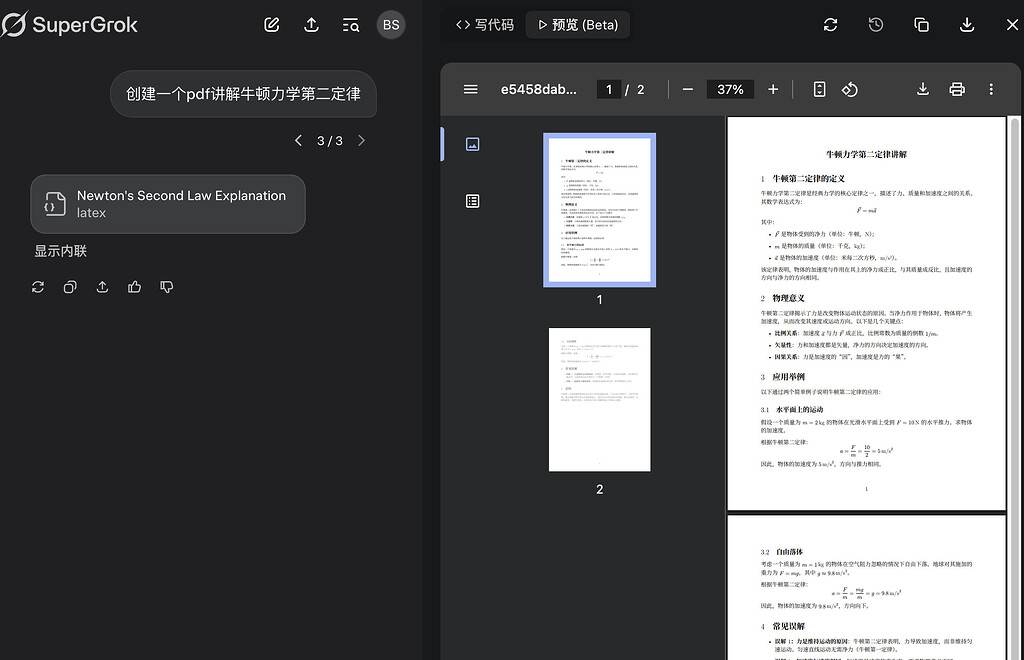Click the PDF page number field
The width and height of the screenshot is (1024, 660).
pos(609,89)
